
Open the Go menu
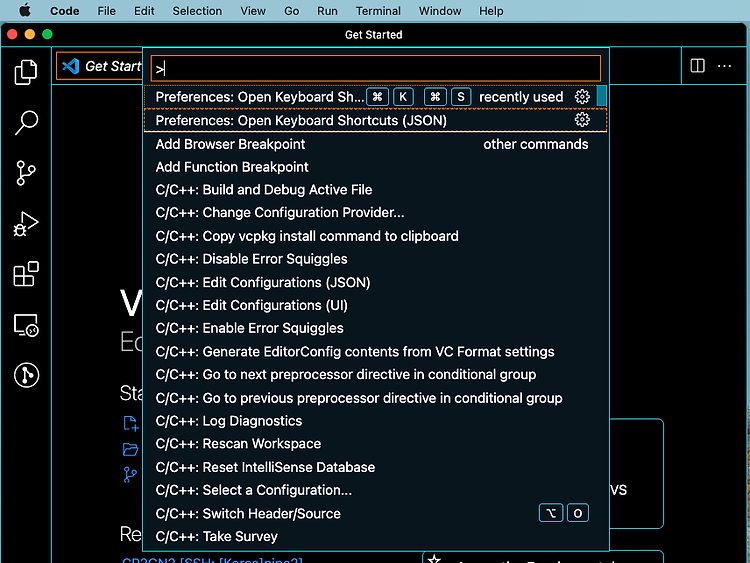pyautogui.click(x=291, y=11)
